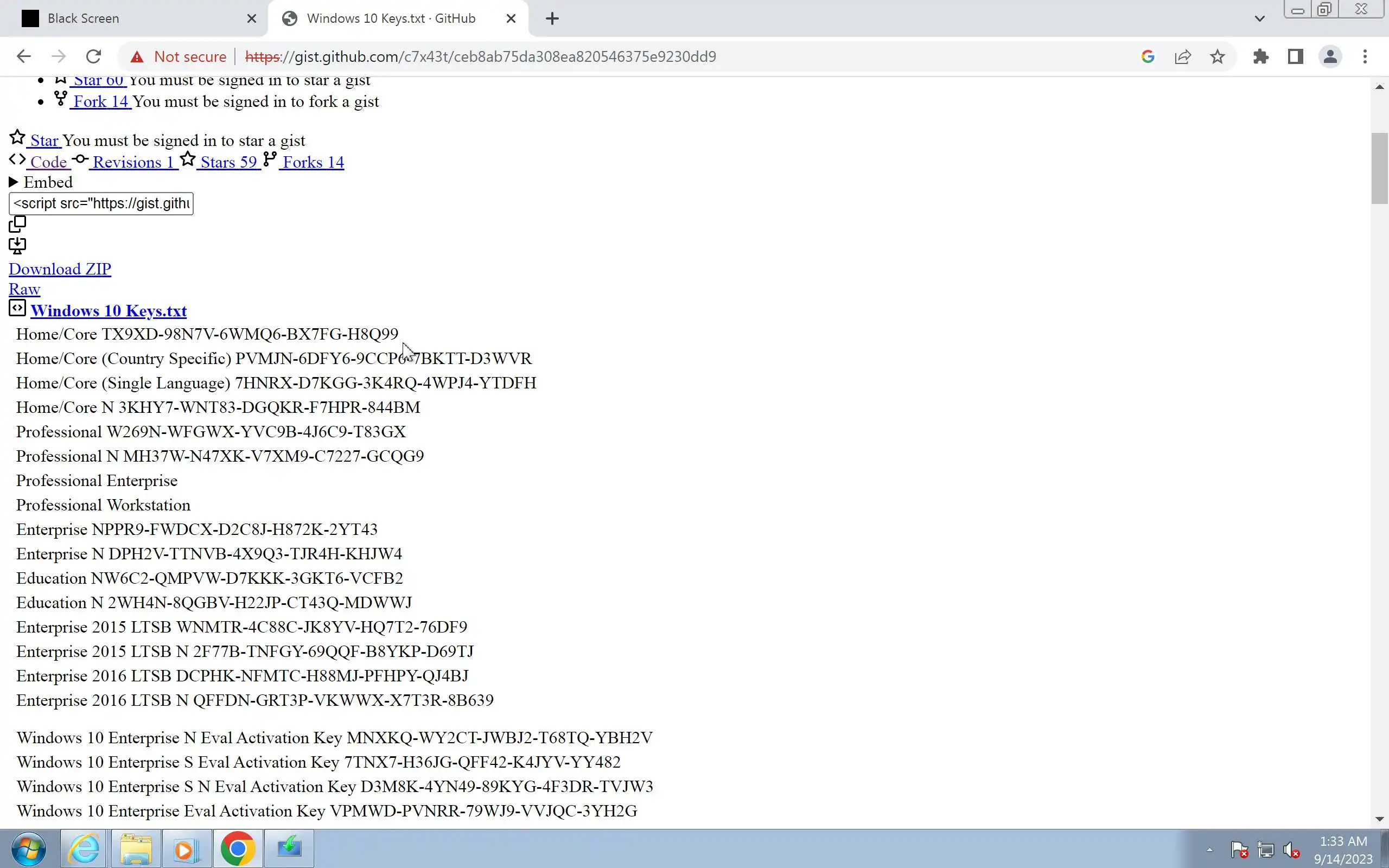Screen dimensions: 1389x868
Task: Open Chrome extensions puzzle icon
Action: coord(1260,57)
